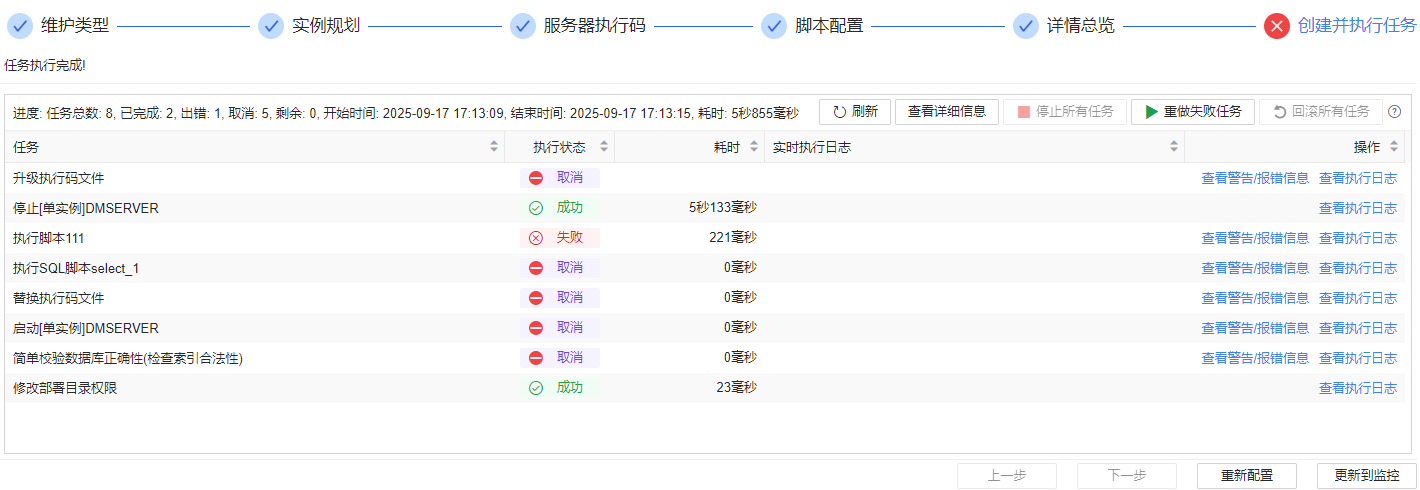Open 查看执行日志 for 执行脚本111

(x=1358, y=238)
